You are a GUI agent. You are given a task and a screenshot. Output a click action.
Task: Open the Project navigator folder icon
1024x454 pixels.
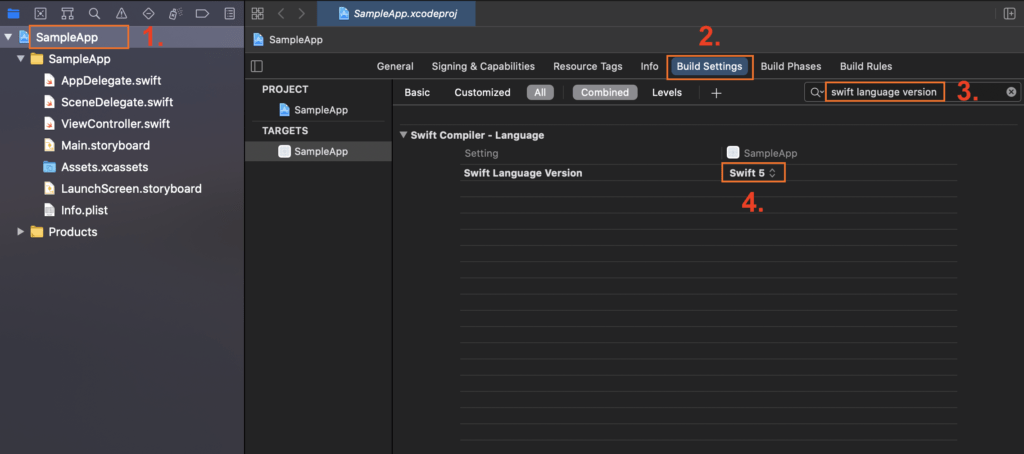pyautogui.click(x=13, y=13)
